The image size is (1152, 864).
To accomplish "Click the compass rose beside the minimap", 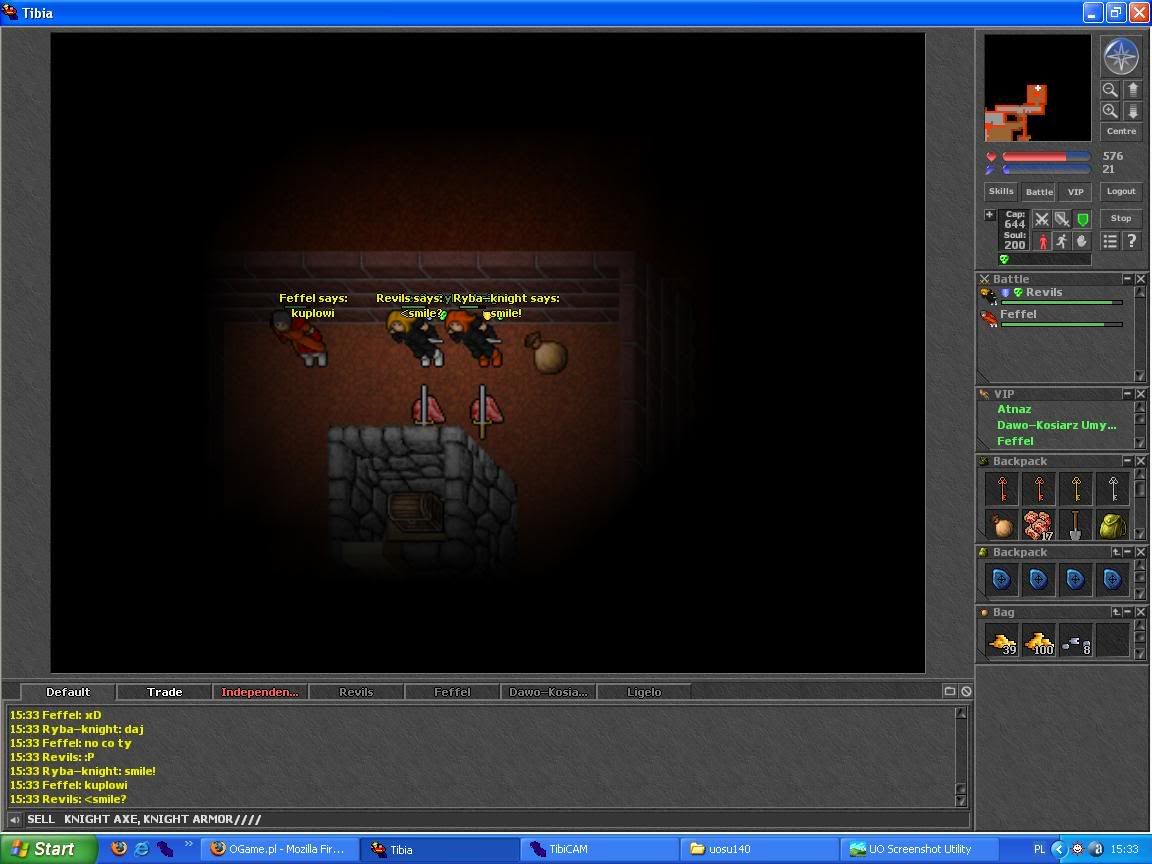I will [x=1120, y=56].
